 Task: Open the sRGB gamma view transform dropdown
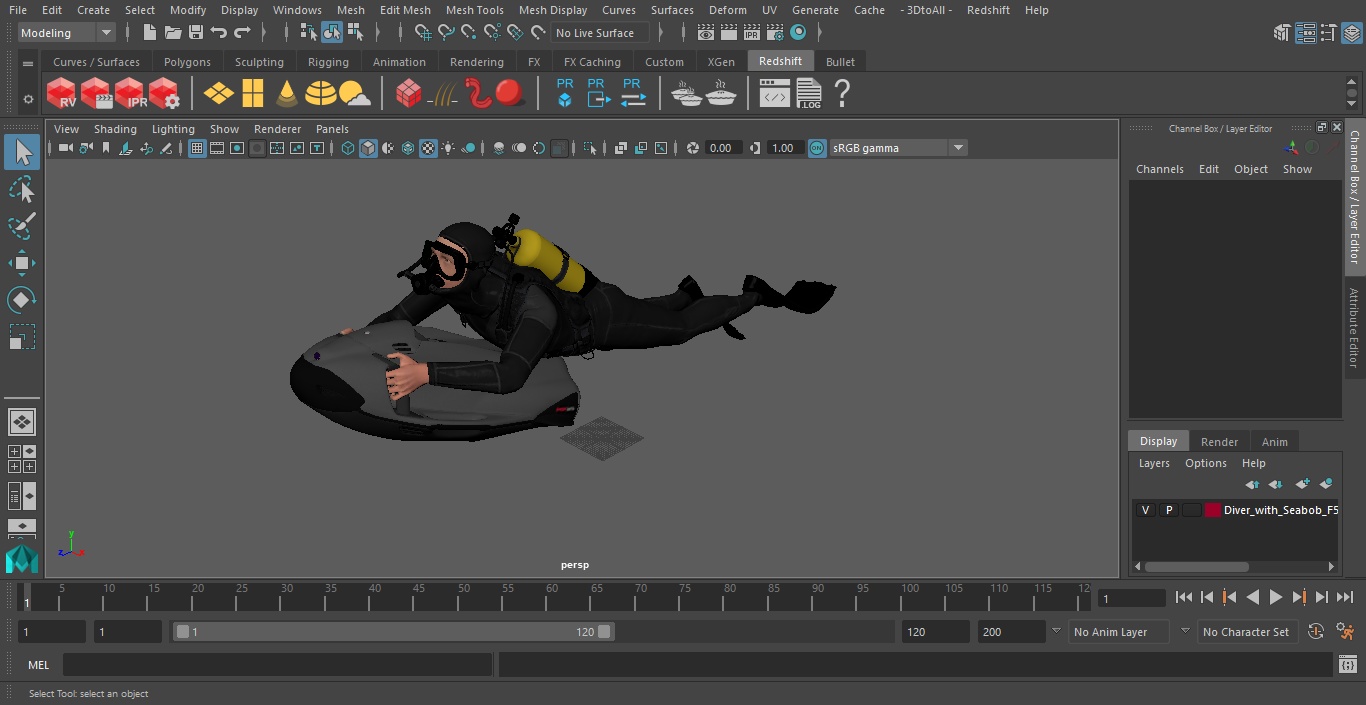[x=898, y=148]
